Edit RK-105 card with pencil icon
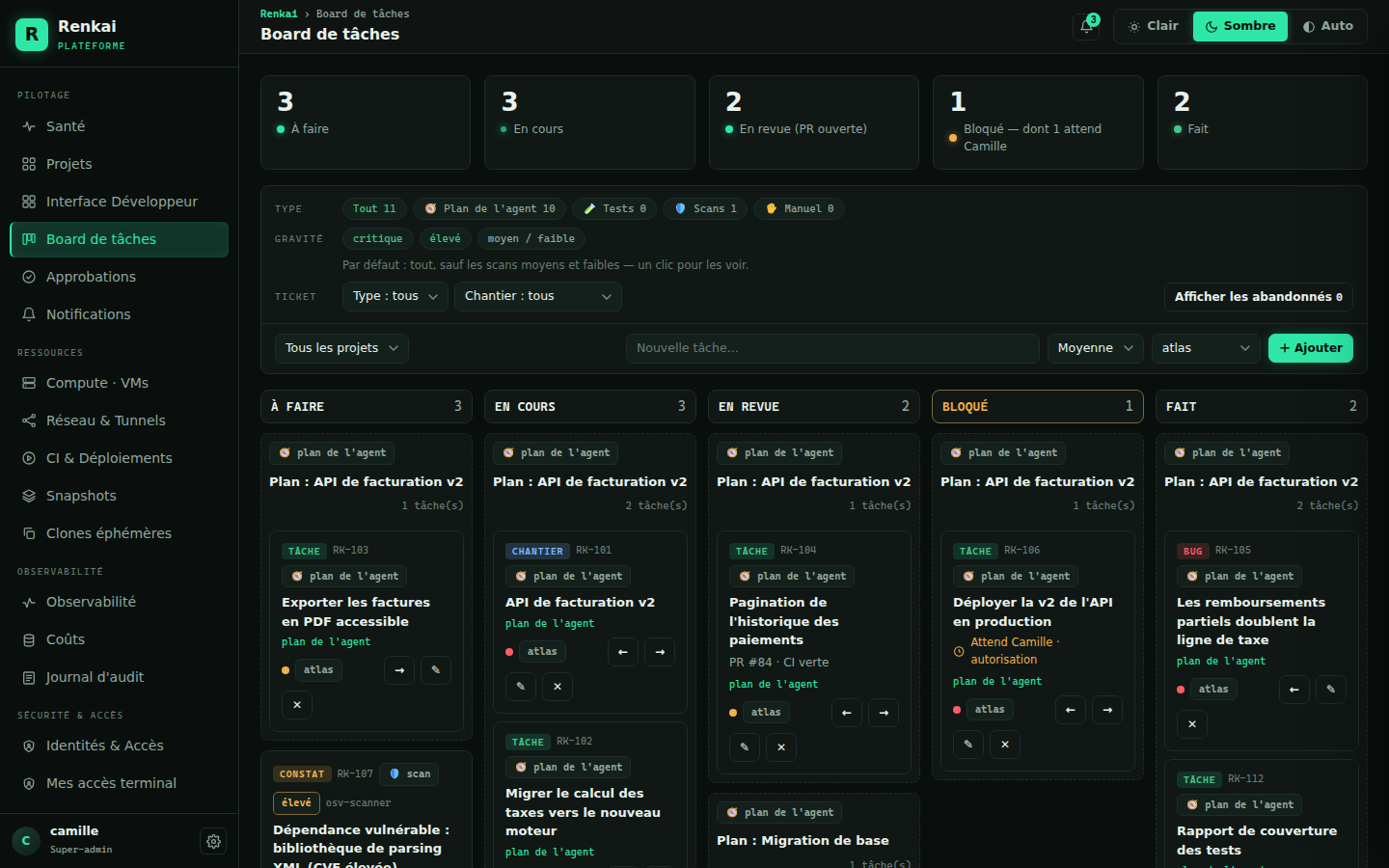 point(1330,690)
